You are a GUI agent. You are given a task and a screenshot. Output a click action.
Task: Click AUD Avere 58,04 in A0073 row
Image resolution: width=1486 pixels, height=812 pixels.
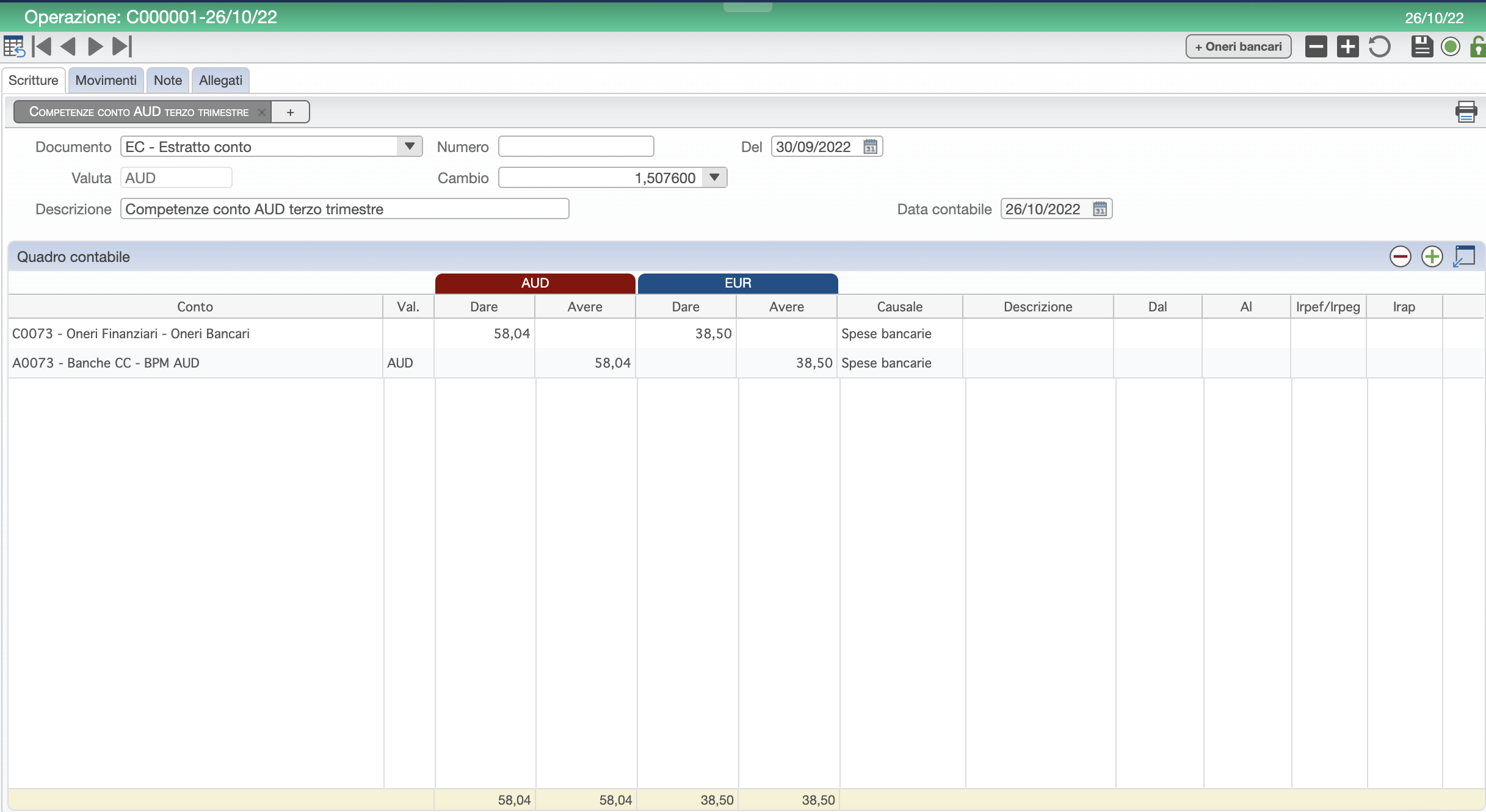[612, 363]
